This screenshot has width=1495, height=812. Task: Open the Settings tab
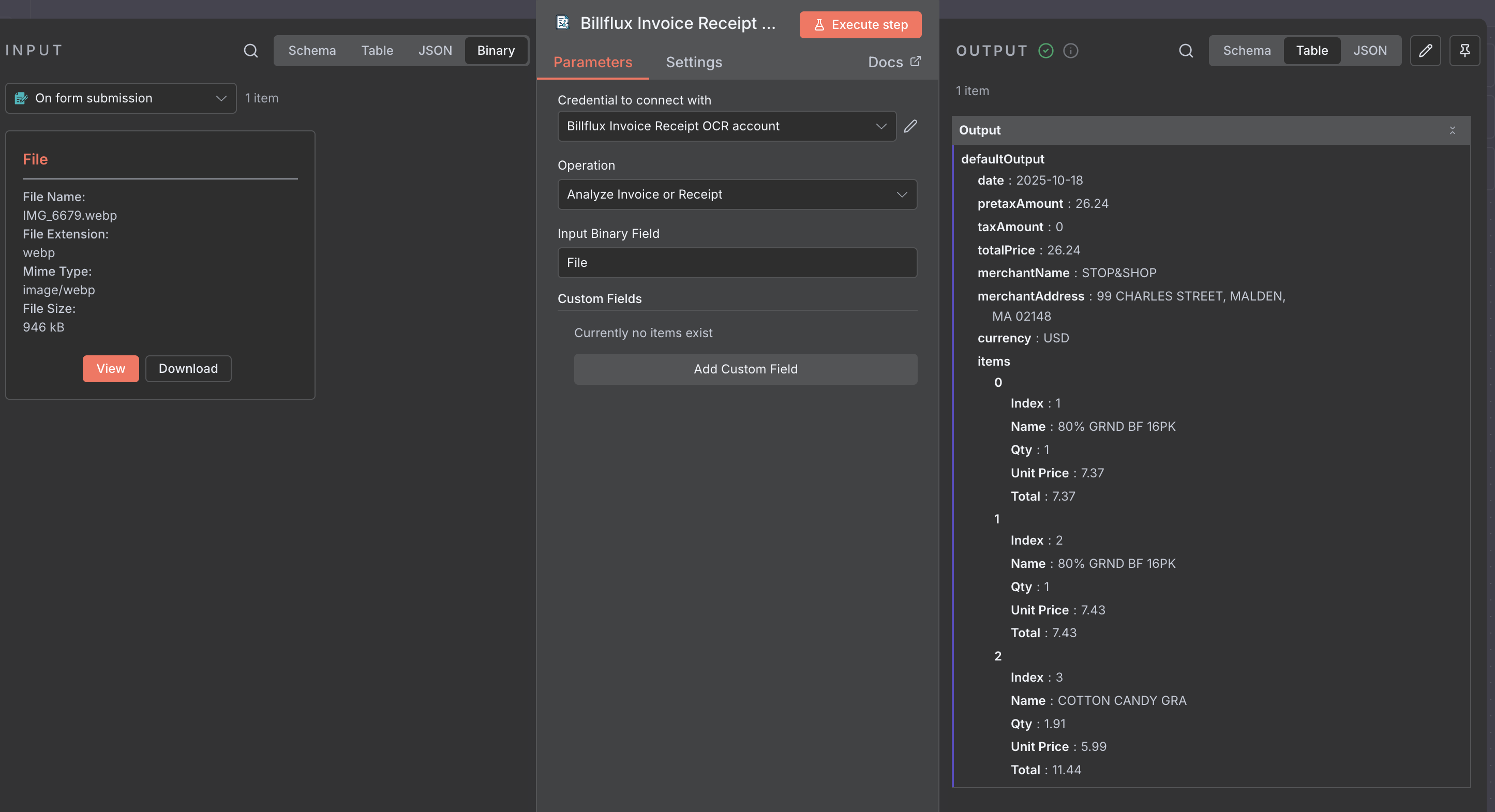pyautogui.click(x=694, y=62)
